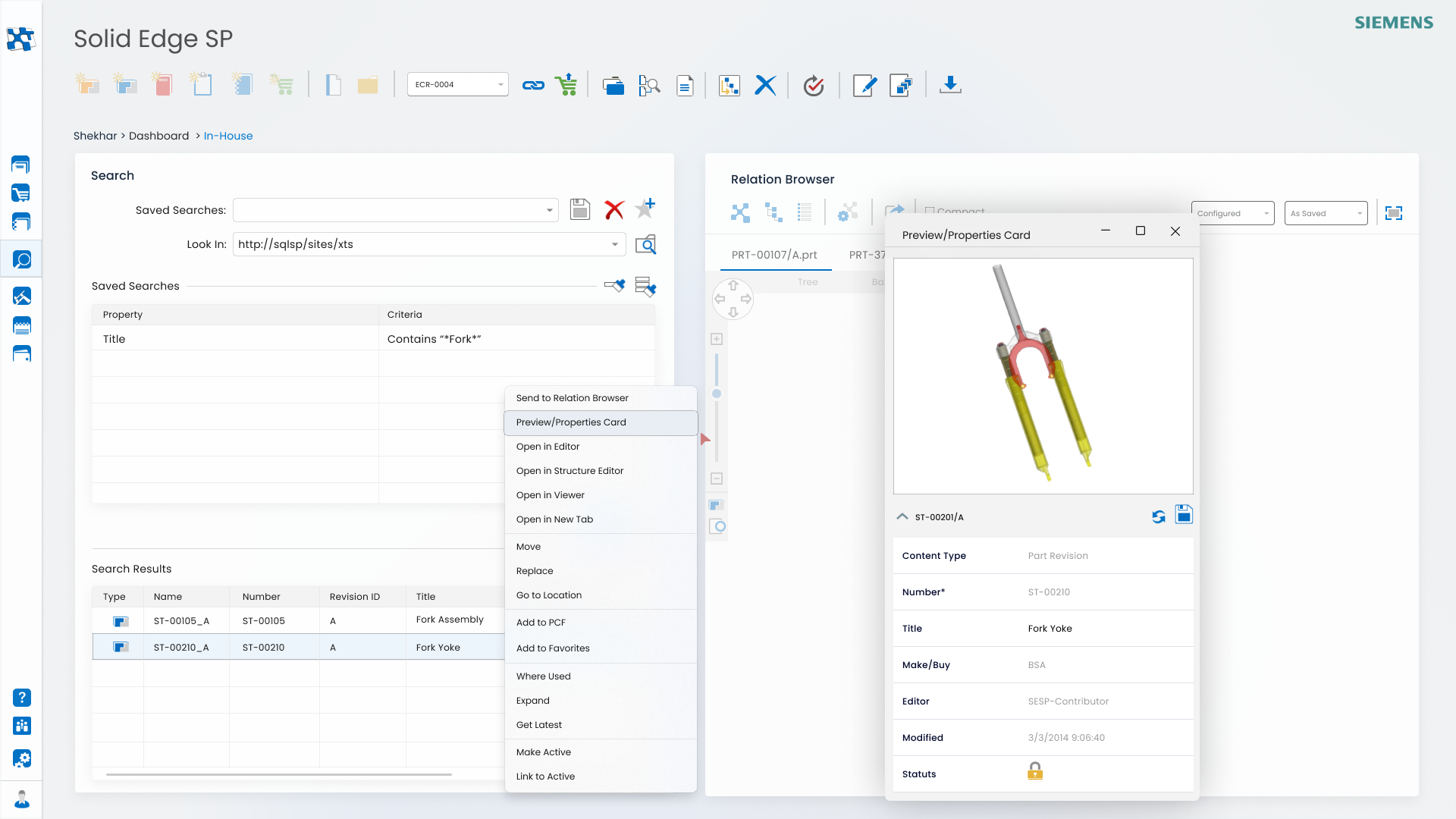Click the blank page toolbar icon
This screenshot has height=819, width=1456.
pos(333,85)
